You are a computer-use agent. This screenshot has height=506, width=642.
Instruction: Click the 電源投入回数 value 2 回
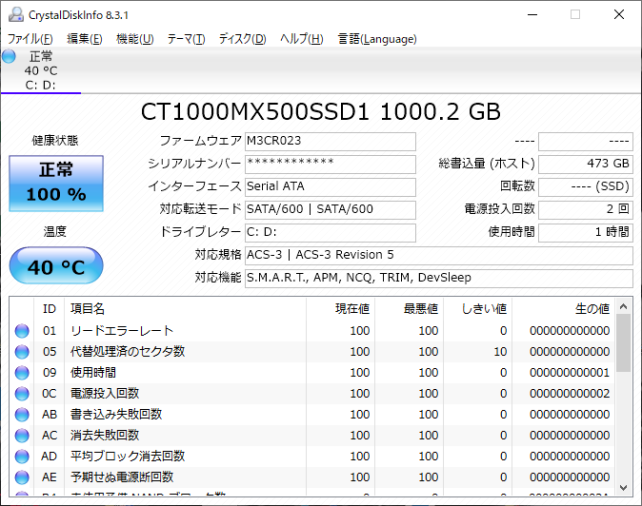[585, 210]
